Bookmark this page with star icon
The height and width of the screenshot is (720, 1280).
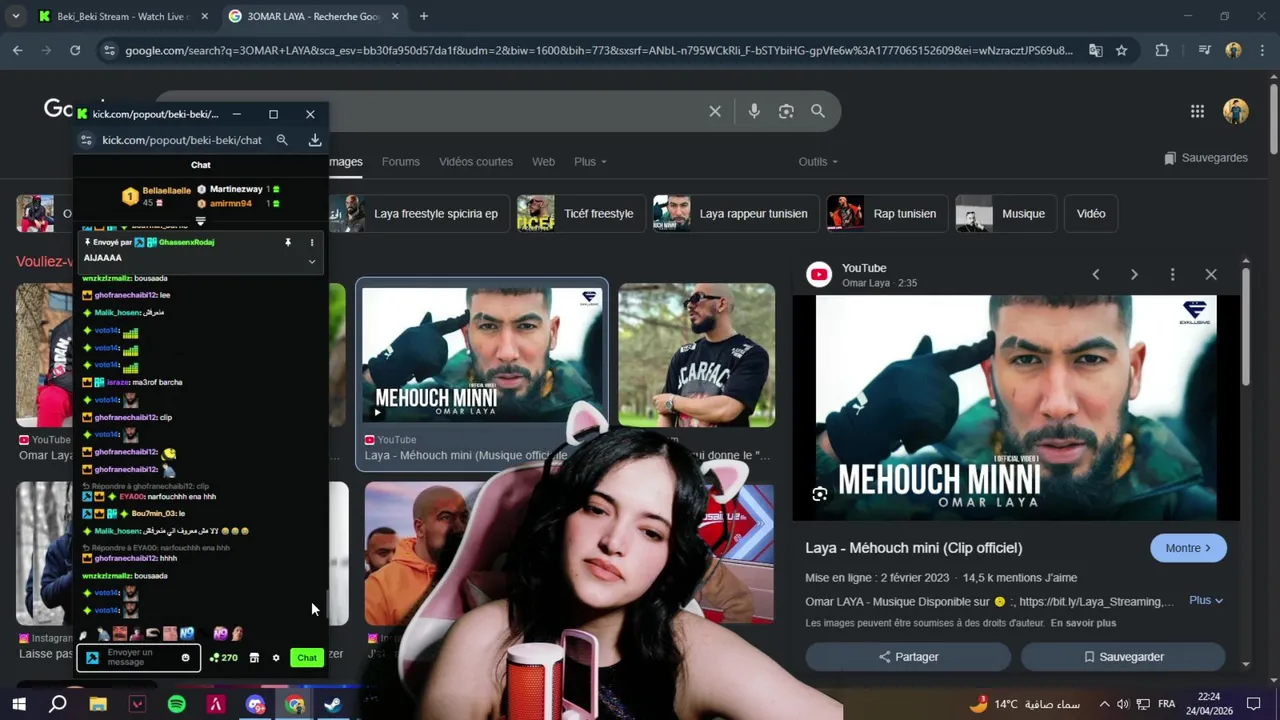tap(1122, 50)
